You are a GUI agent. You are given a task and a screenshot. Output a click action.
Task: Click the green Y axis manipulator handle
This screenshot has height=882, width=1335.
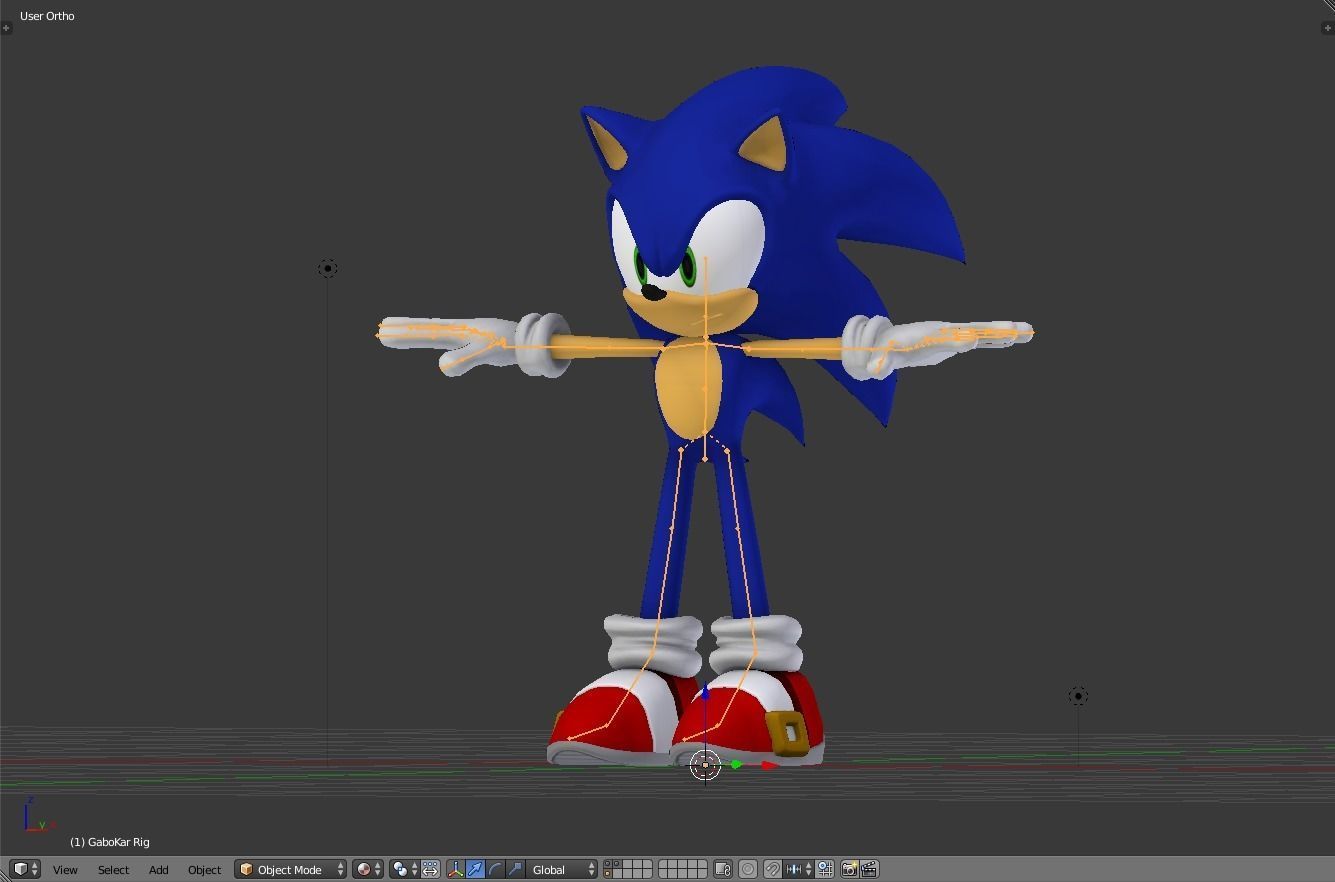pos(736,765)
